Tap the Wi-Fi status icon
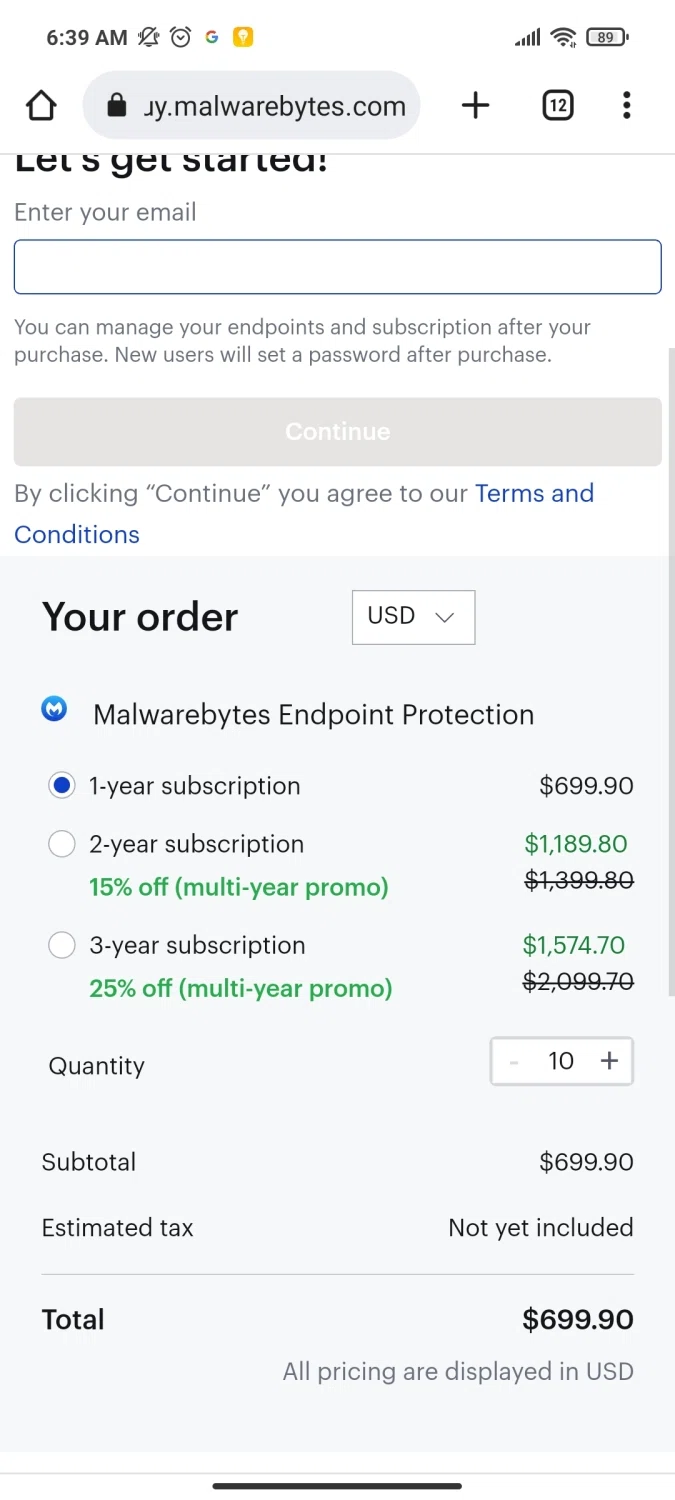The width and height of the screenshot is (675, 1500). pyautogui.click(x=564, y=37)
